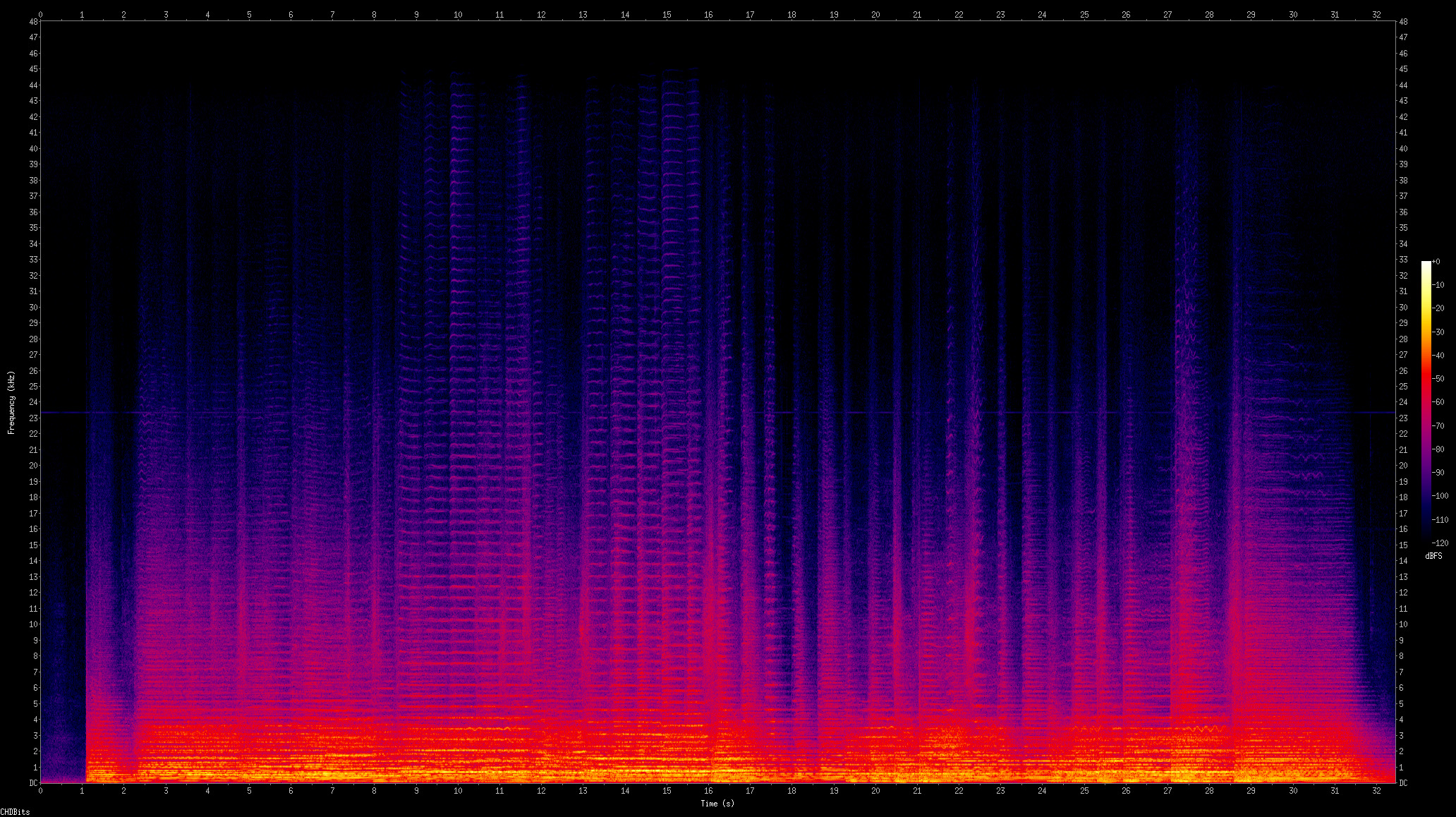Click the 0 second tick on bottom axis
This screenshot has height=817, width=1456.
point(40,791)
